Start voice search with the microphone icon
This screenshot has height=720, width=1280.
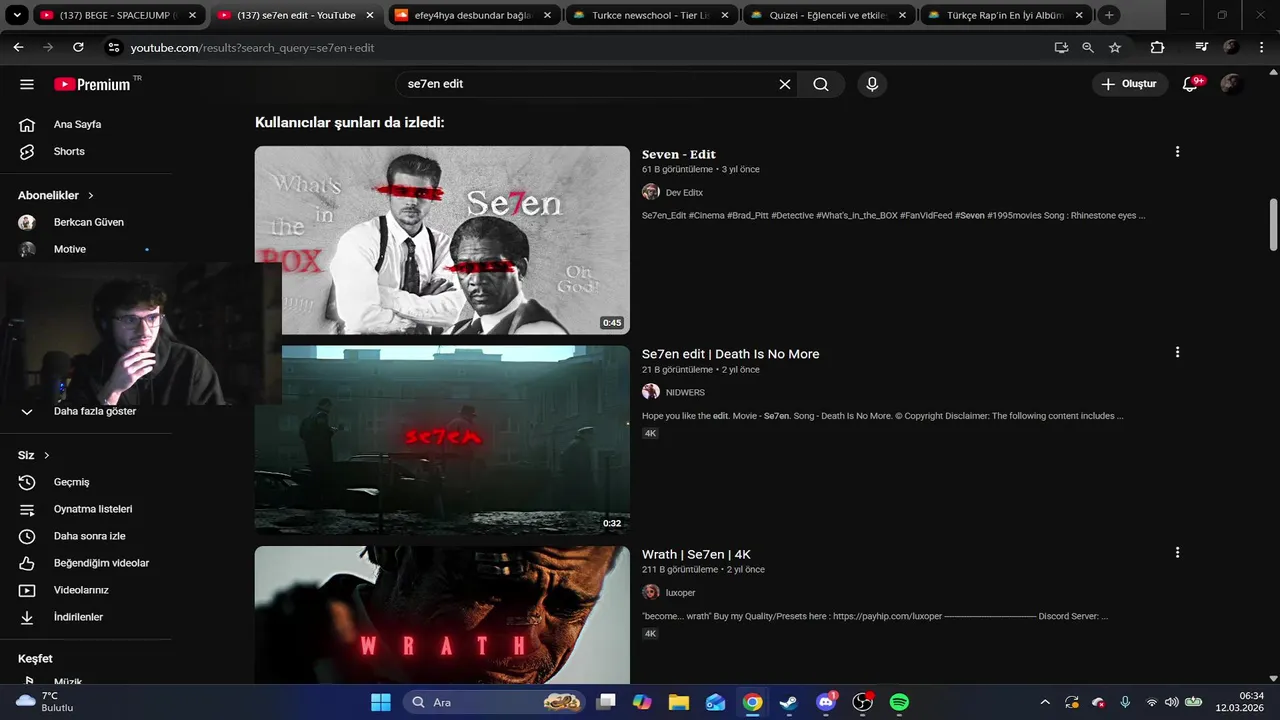872,84
